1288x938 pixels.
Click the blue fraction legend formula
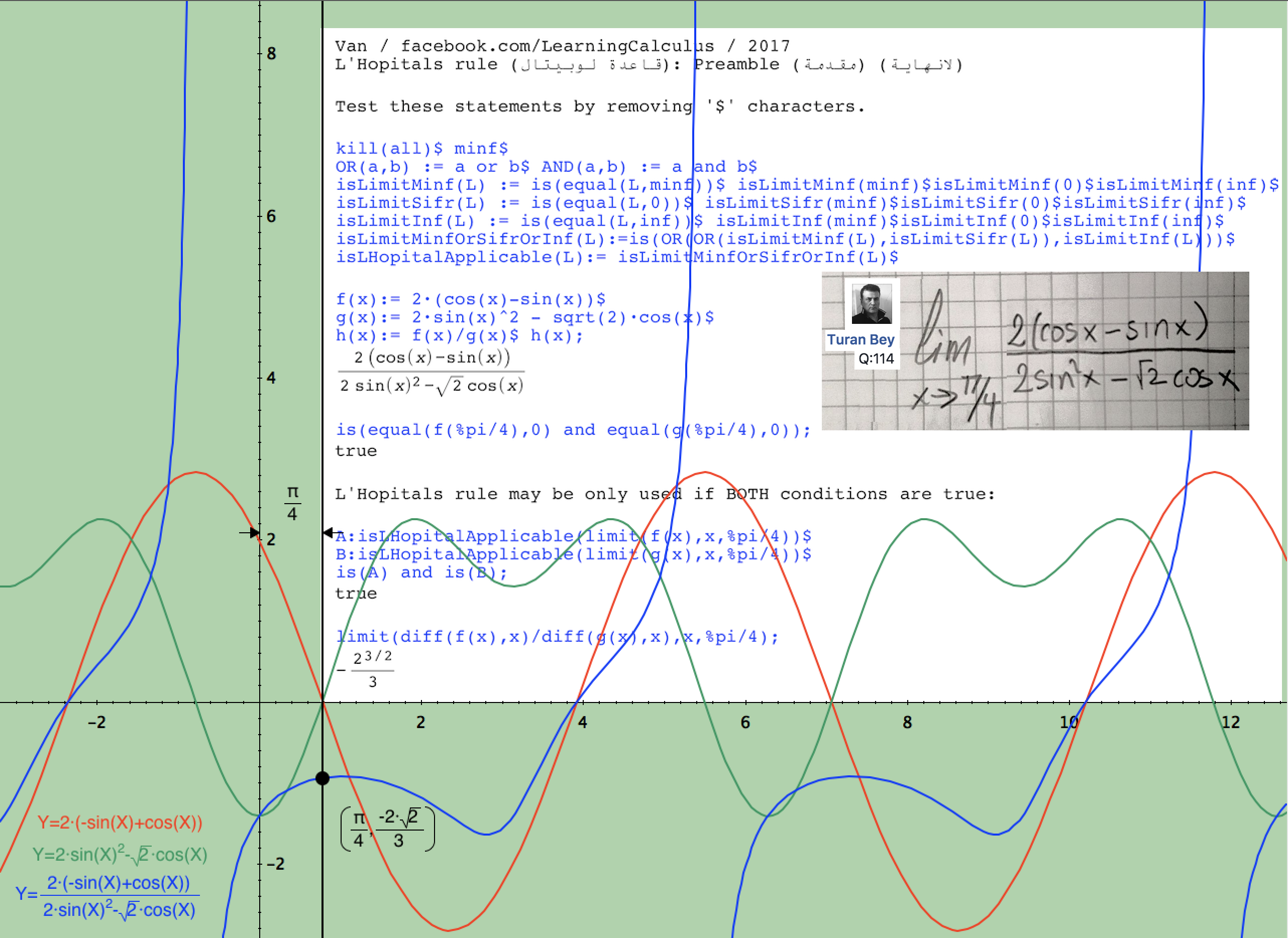[107, 897]
